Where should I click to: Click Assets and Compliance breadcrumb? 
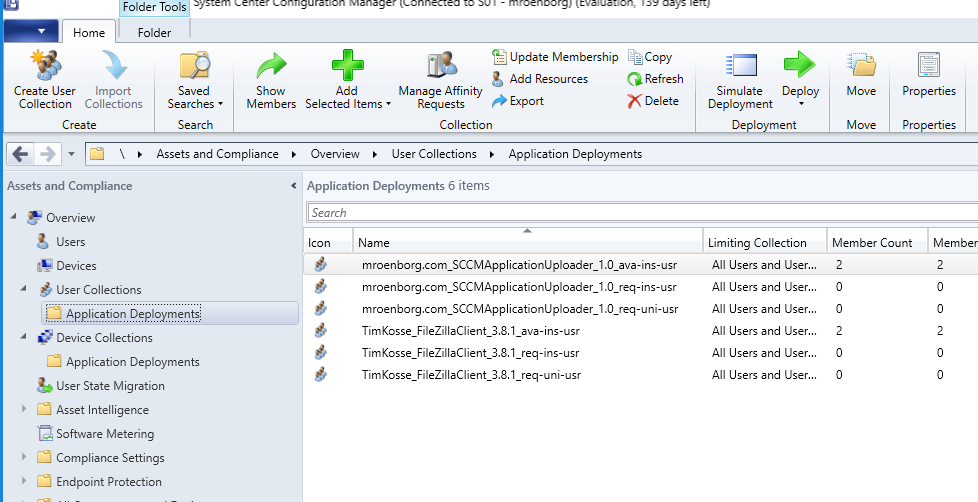[218, 154]
